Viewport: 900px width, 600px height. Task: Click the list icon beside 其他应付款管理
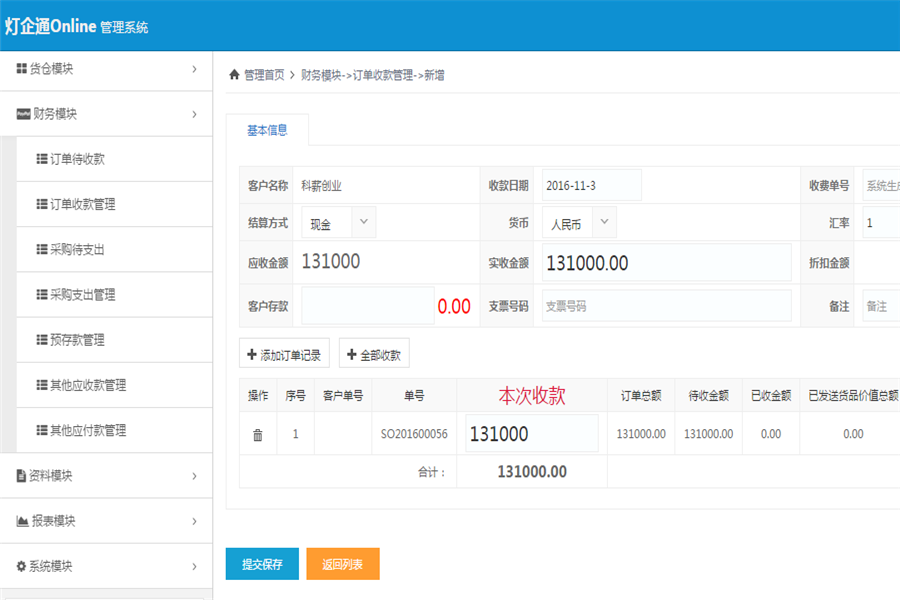(42, 430)
